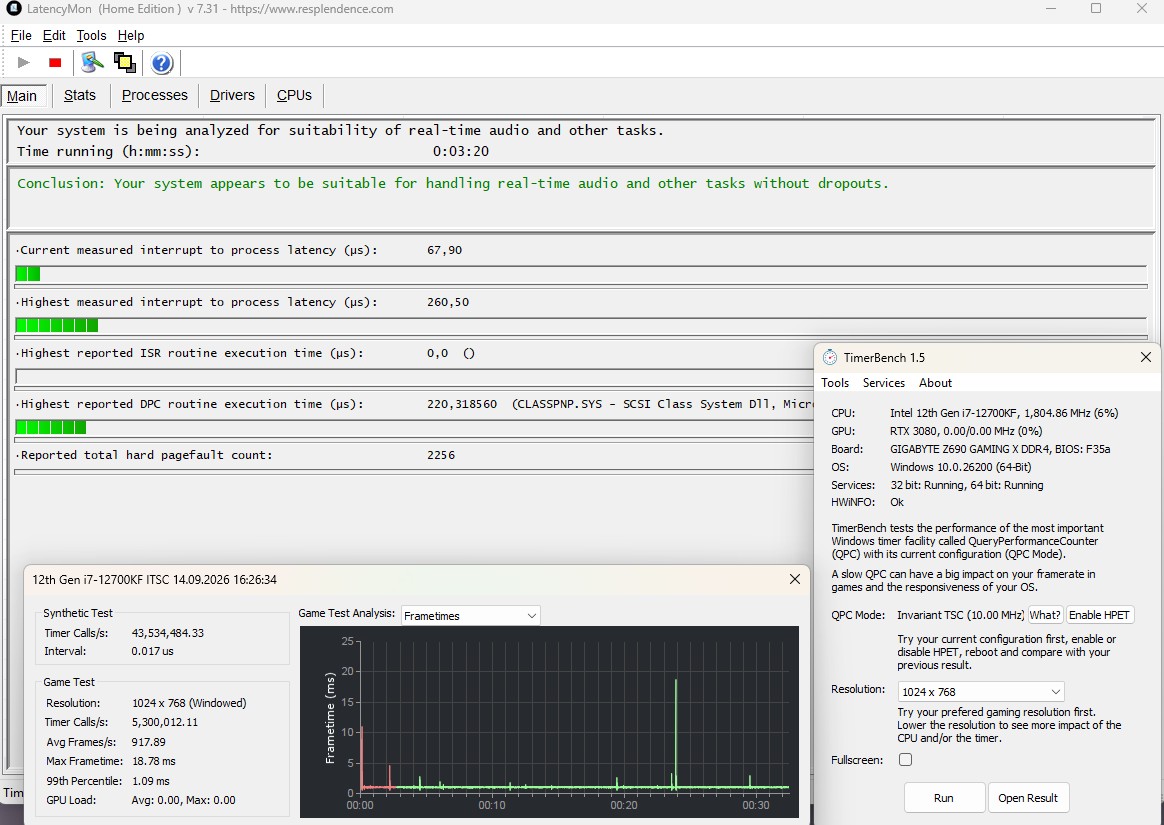Switch to the Drivers tab
Screen dimensions: 1164x825
[232, 95]
